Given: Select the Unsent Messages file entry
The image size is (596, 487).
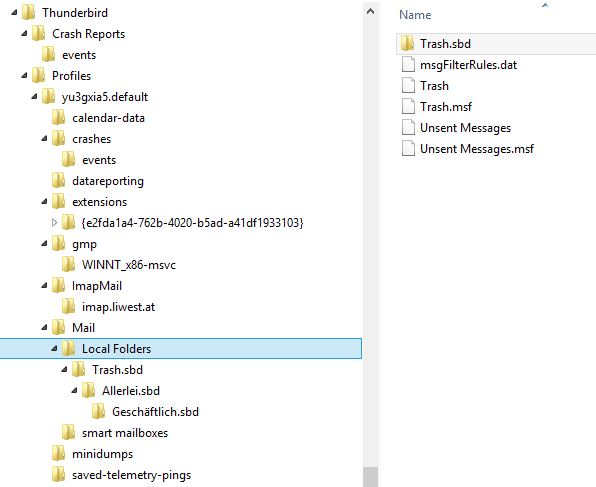Looking at the screenshot, I should (466, 128).
